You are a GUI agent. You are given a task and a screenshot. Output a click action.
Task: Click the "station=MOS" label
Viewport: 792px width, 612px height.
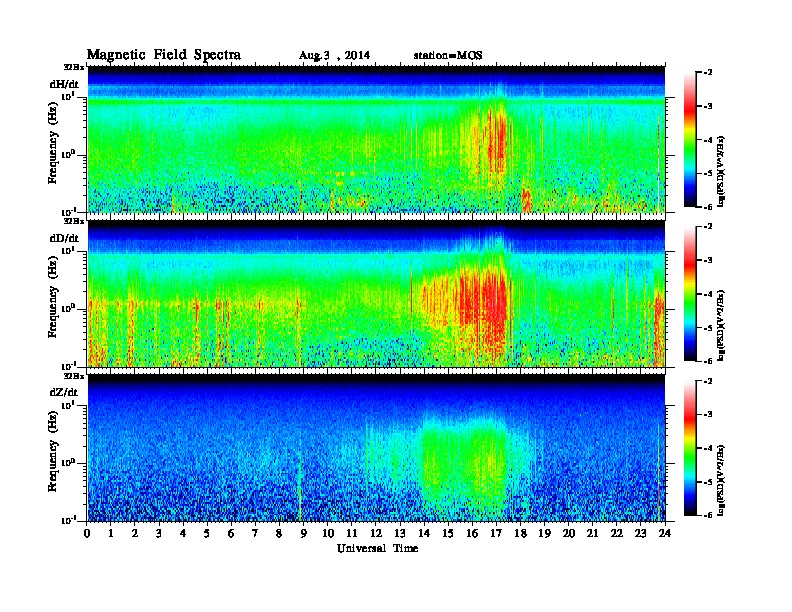448,56
